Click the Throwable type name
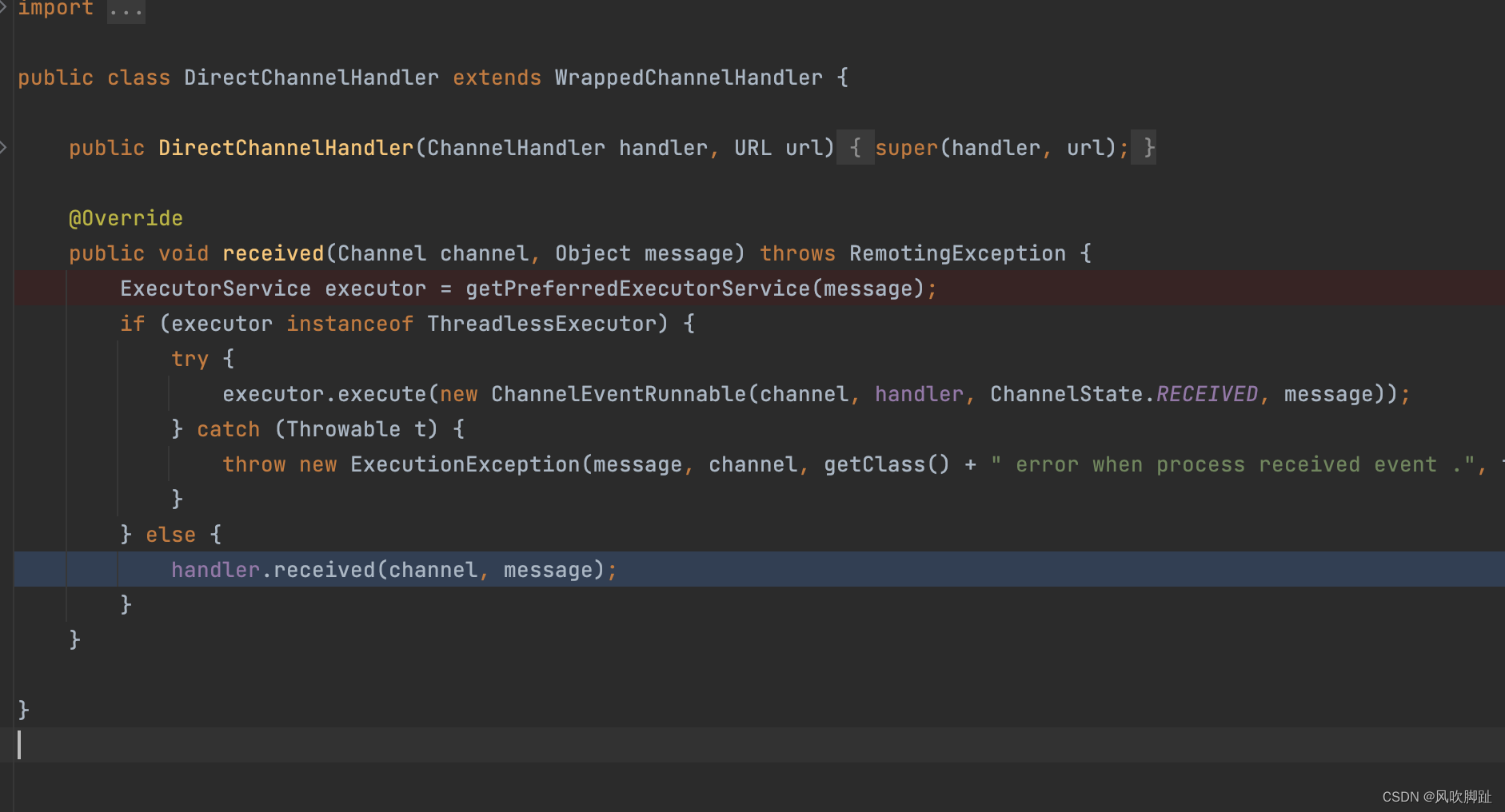The image size is (1505, 812). click(x=343, y=429)
